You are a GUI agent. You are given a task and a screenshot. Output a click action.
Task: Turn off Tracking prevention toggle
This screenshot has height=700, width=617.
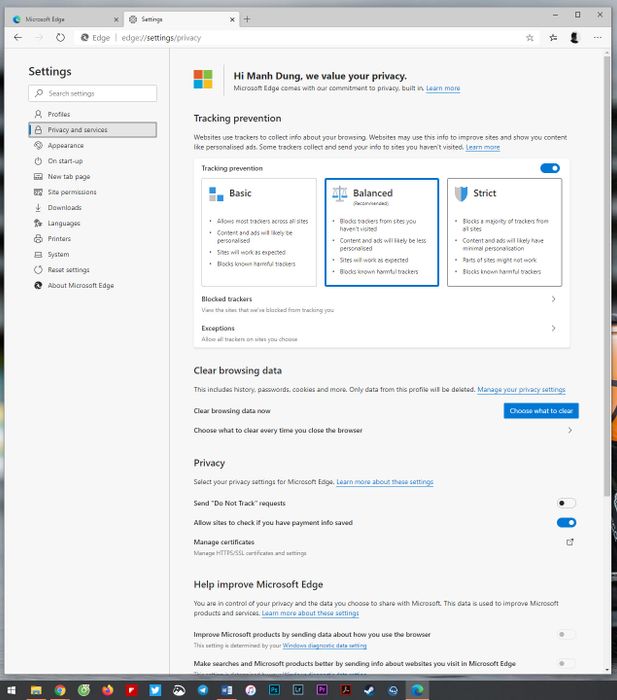tap(550, 168)
